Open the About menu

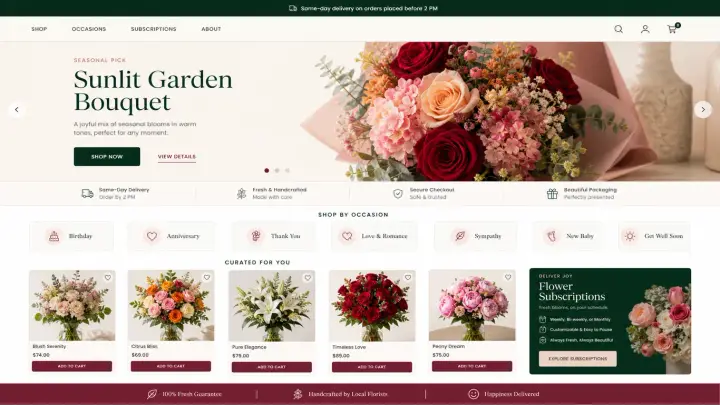(x=211, y=29)
